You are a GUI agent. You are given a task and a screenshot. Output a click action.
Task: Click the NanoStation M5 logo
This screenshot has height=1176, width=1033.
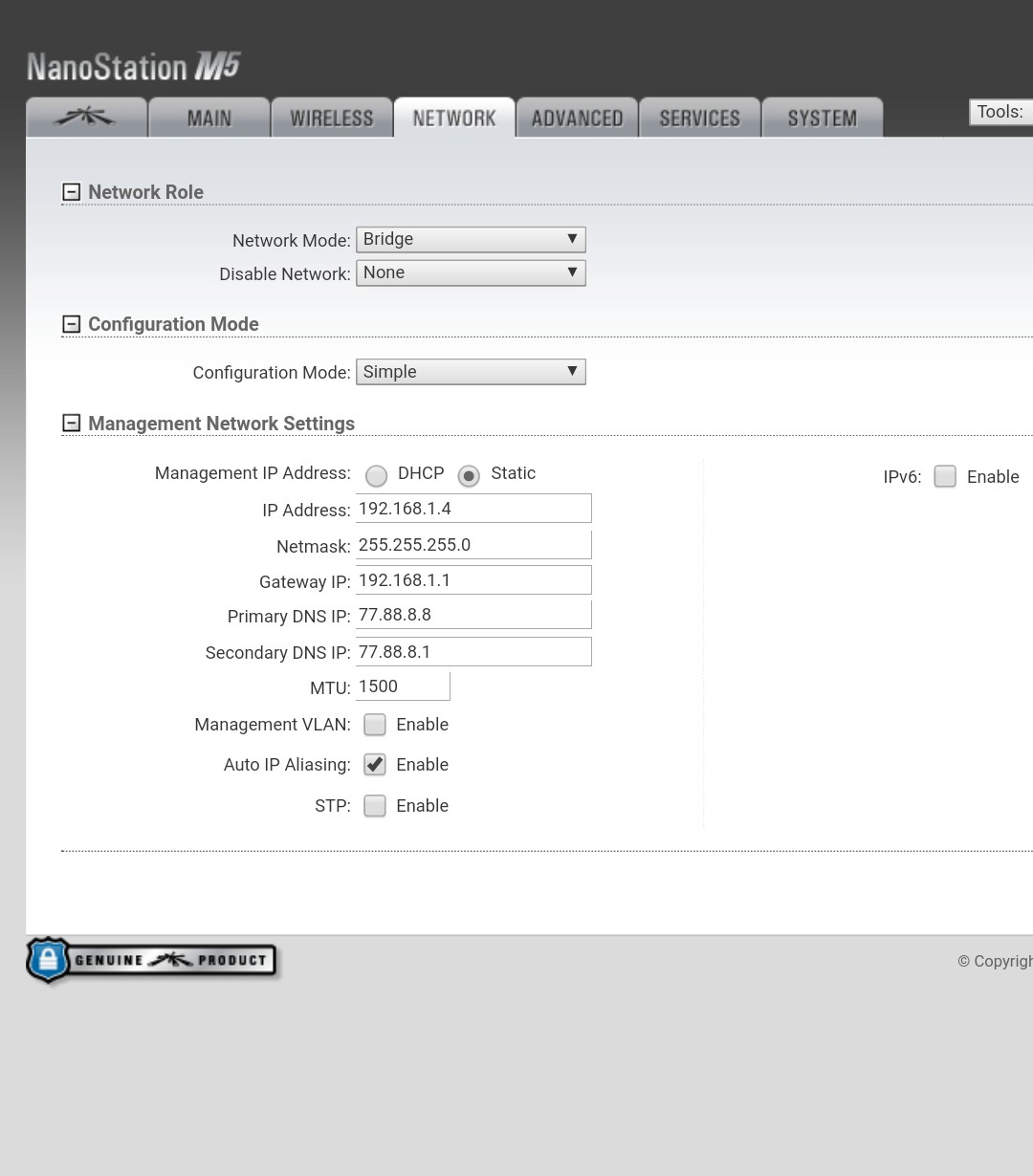click(133, 67)
